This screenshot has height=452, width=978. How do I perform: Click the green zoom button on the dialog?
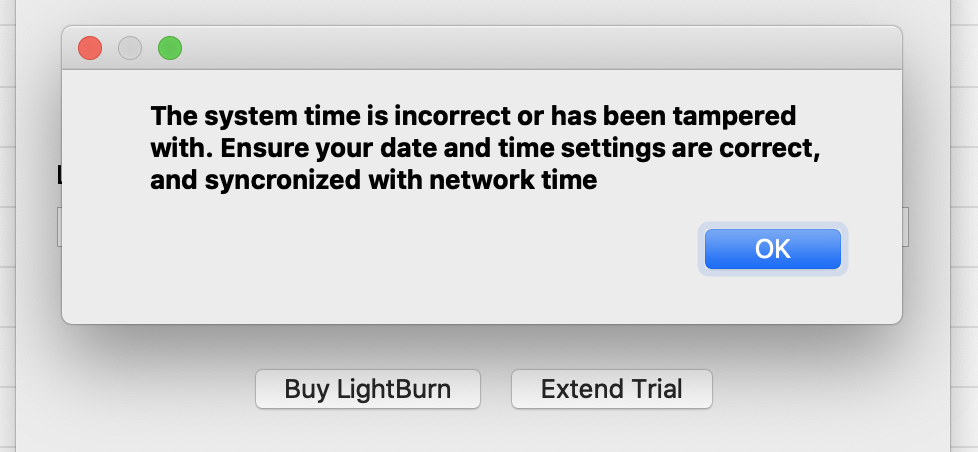click(170, 47)
